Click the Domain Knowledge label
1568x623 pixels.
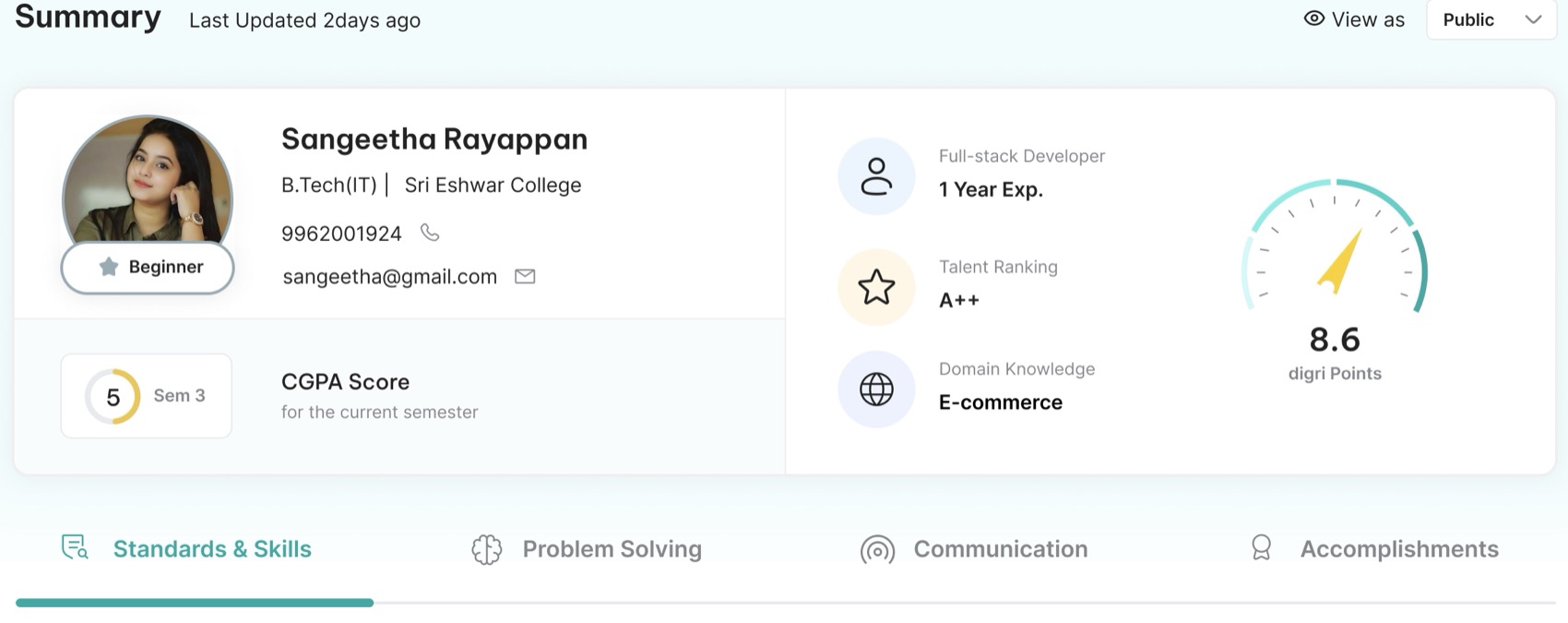(1016, 369)
